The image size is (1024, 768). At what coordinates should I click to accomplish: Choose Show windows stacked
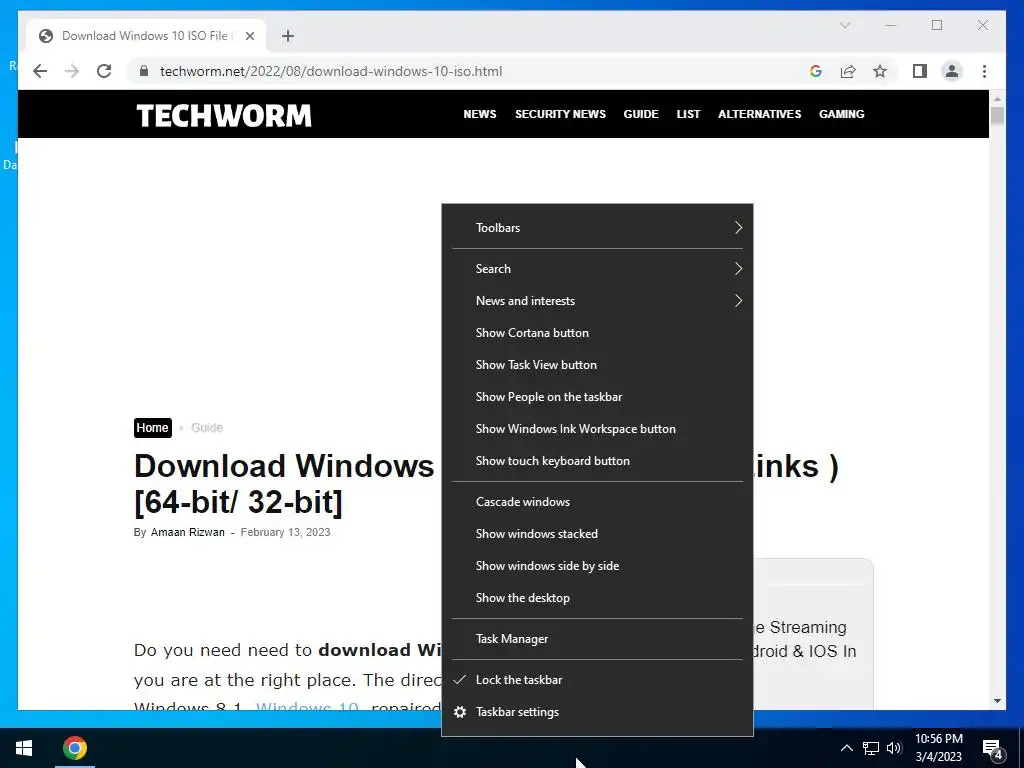(598, 534)
